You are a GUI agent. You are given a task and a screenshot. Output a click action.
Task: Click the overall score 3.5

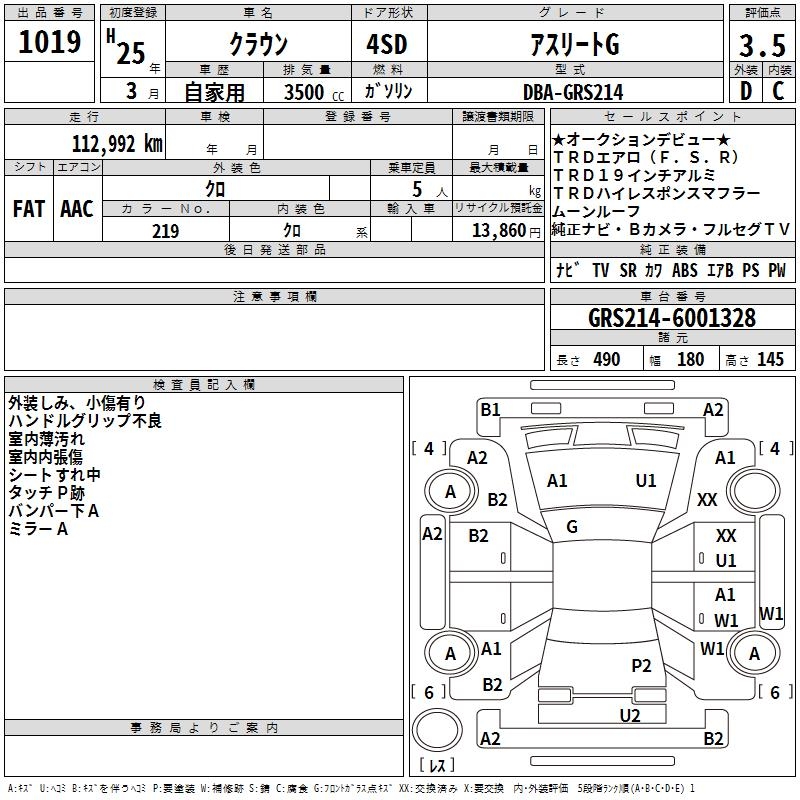[762, 46]
